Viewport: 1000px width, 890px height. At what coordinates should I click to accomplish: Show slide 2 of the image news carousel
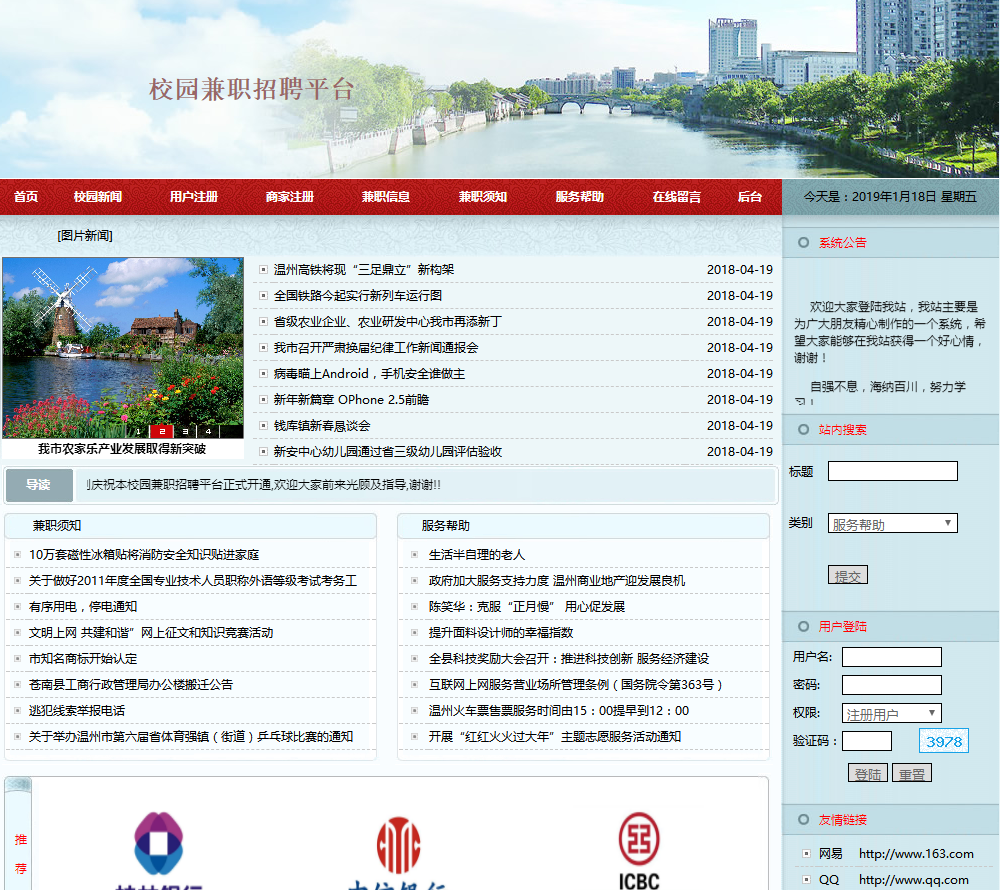pos(162,432)
